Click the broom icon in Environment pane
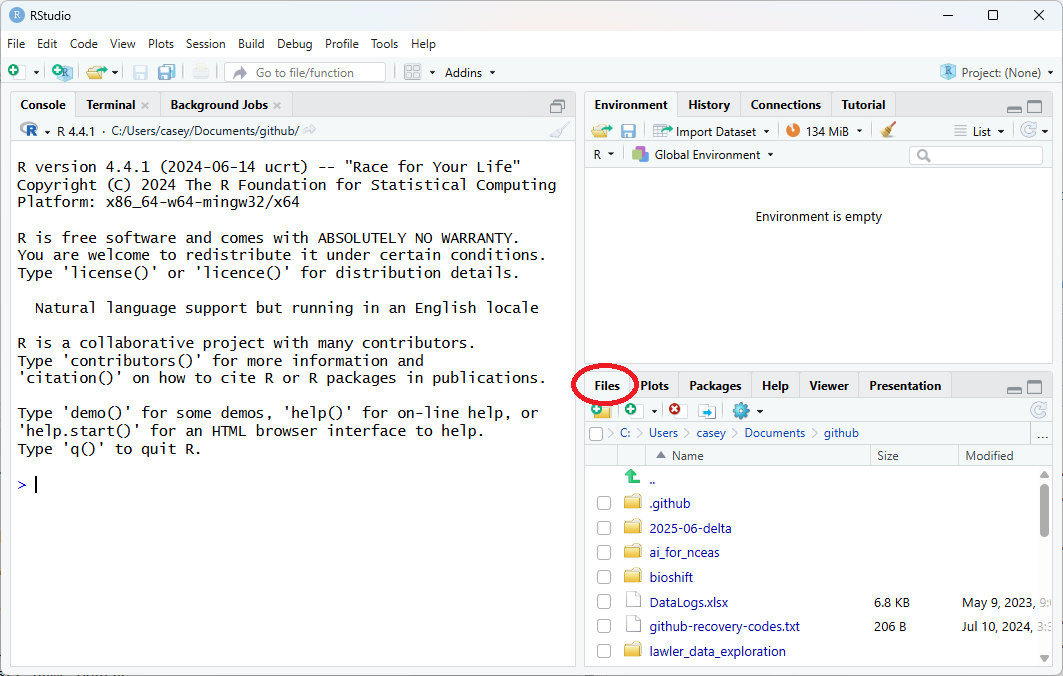 coord(888,131)
